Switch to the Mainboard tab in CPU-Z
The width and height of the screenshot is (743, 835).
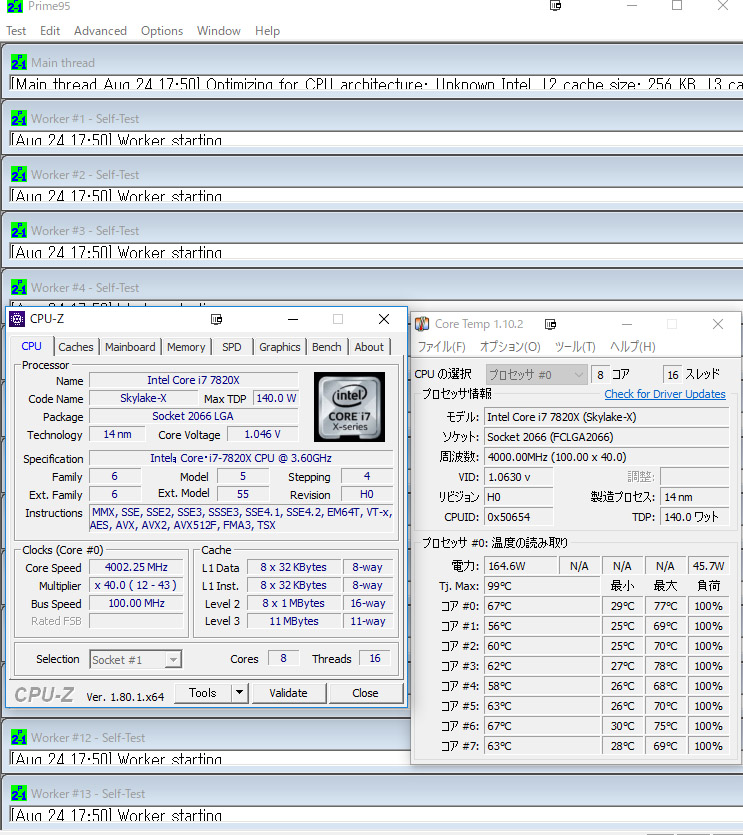(131, 347)
